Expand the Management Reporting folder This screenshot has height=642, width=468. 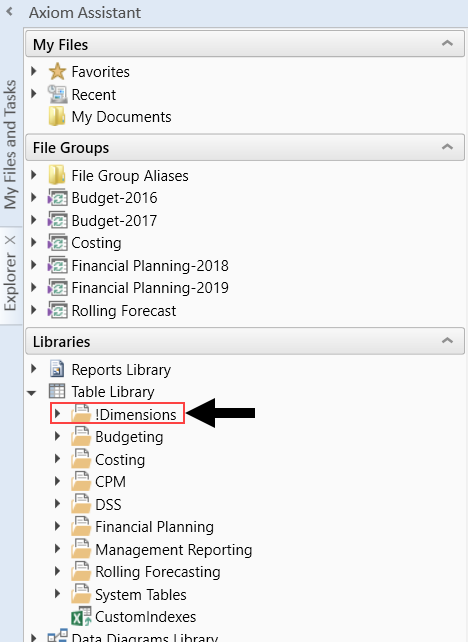coord(57,548)
